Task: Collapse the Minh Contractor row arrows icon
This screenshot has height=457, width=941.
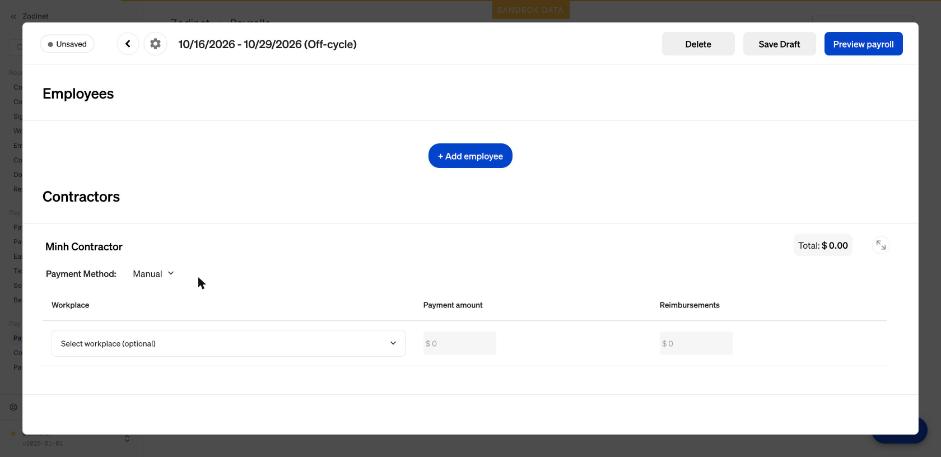Action: pos(880,245)
